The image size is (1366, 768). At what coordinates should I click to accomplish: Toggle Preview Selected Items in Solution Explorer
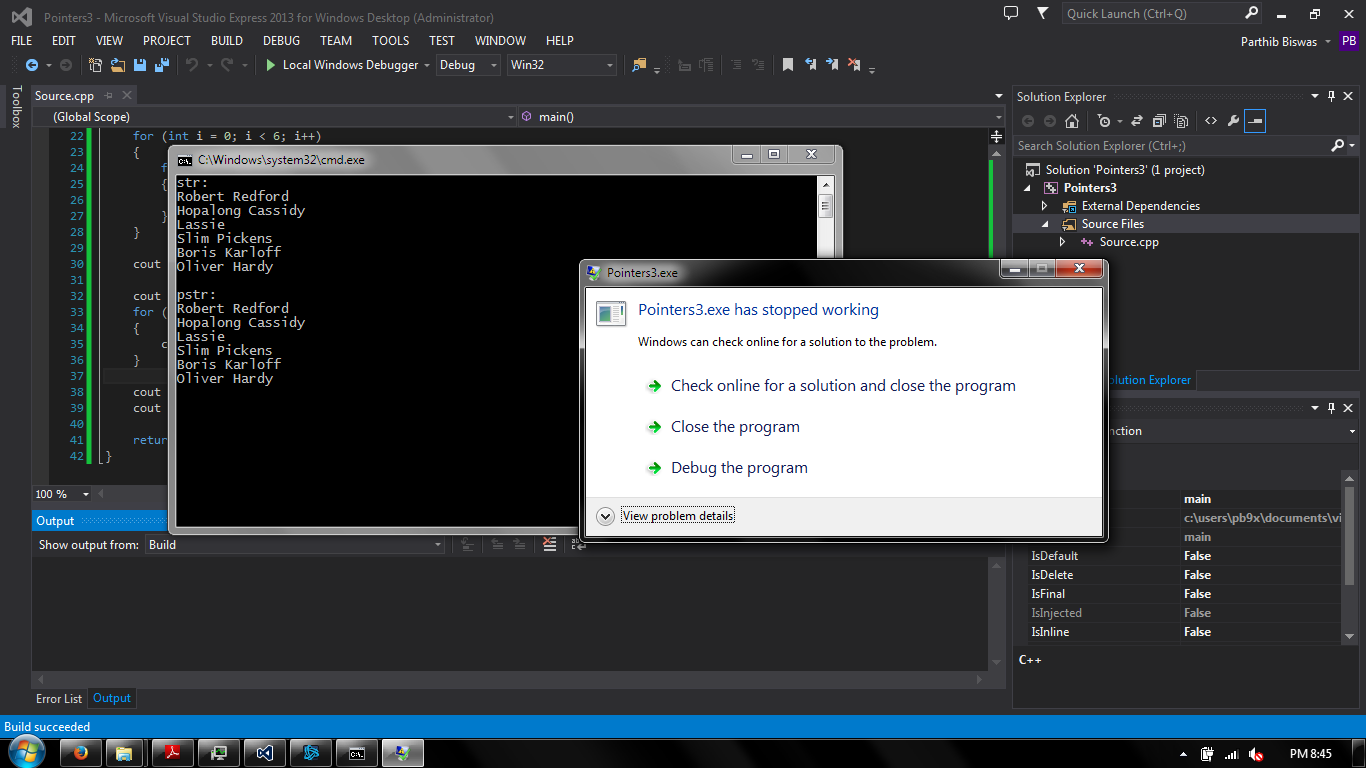pyautogui.click(x=1256, y=121)
